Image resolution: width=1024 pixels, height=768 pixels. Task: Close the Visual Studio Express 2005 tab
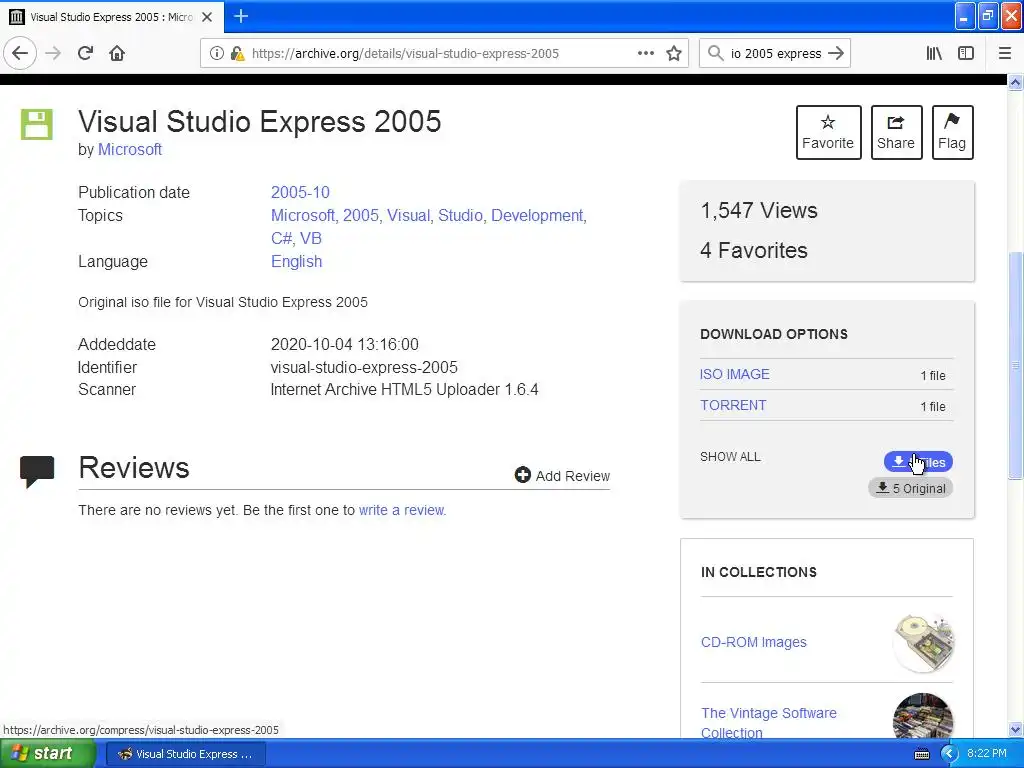tap(207, 17)
